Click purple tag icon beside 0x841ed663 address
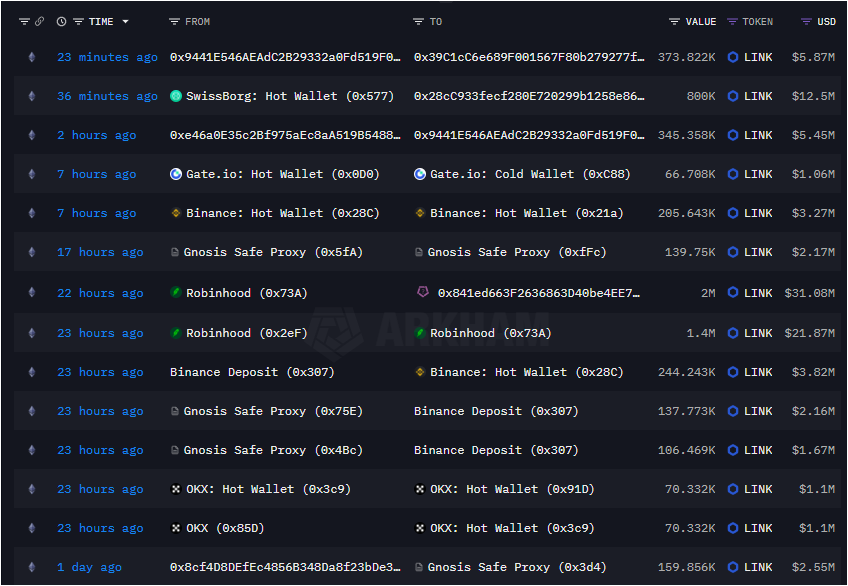Screen dimensions: 848x586 [423, 292]
